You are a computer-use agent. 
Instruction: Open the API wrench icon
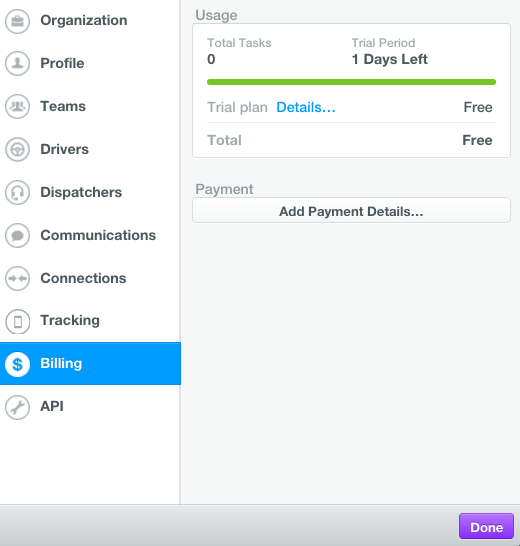point(17,407)
